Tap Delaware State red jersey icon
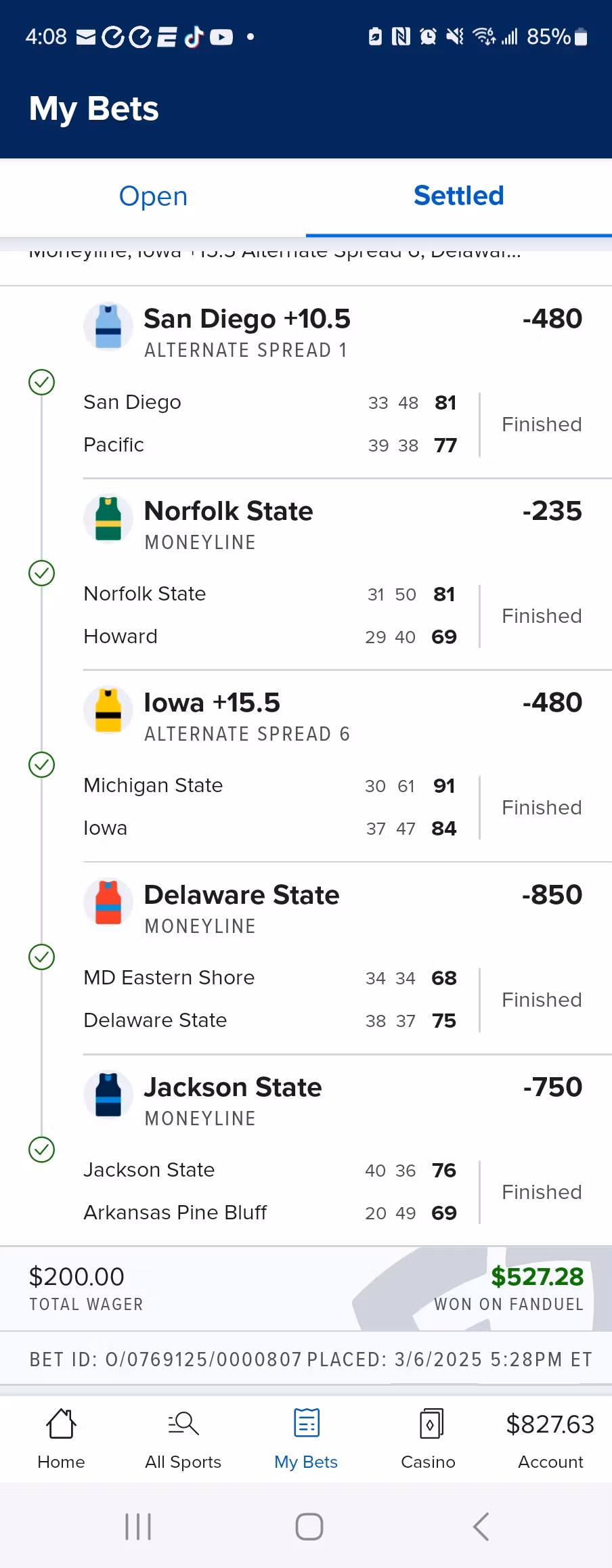 (108, 902)
